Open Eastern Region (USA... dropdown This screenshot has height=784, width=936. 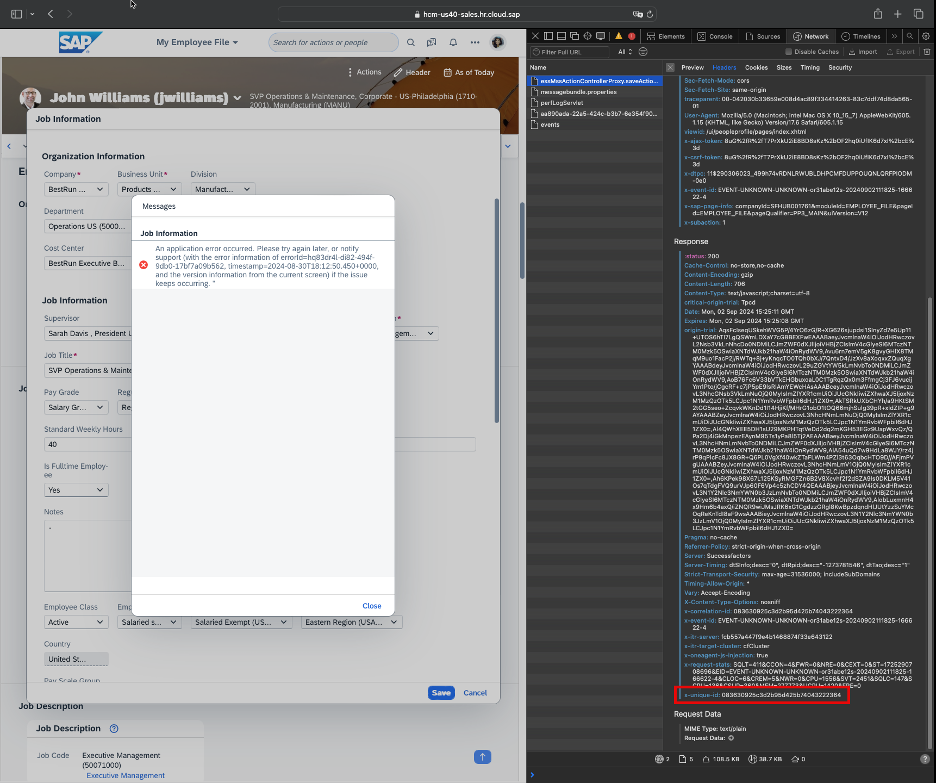[x=352, y=622]
